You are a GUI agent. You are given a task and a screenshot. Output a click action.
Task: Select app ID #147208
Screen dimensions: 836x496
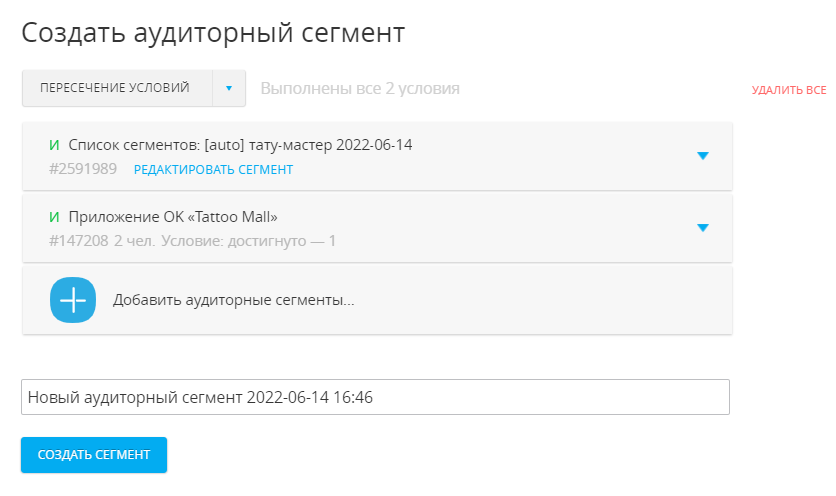(78, 241)
